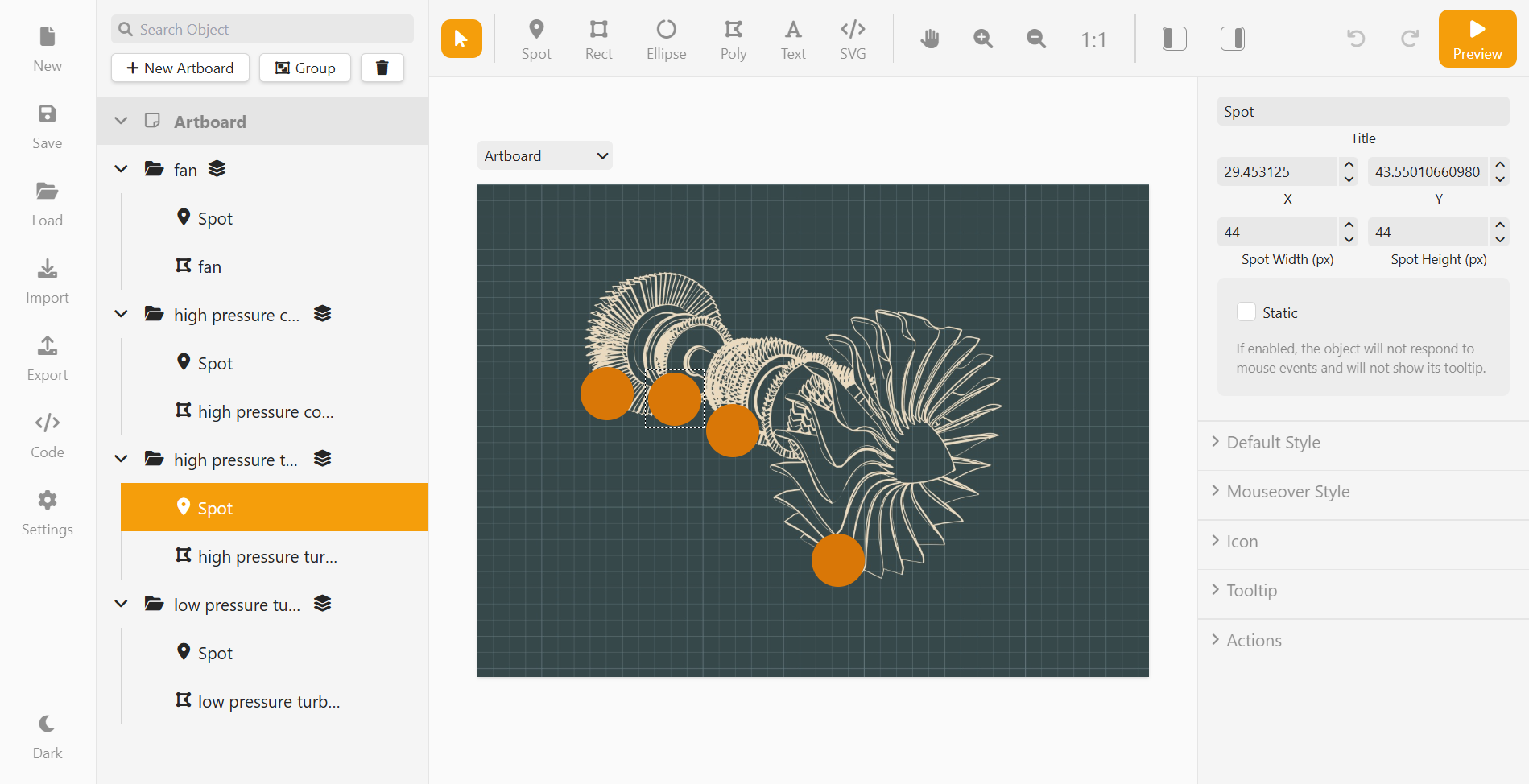Click the zoom in magnifier

pos(983,39)
